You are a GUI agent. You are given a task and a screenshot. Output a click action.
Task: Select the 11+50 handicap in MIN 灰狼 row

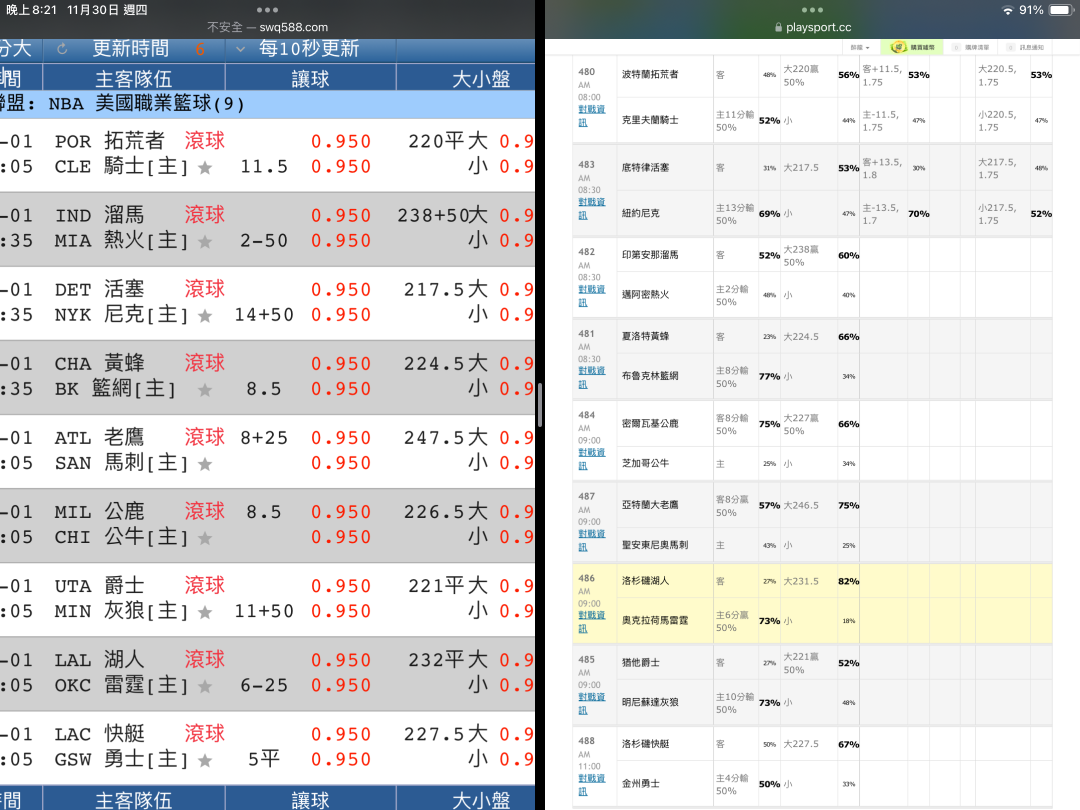click(x=264, y=611)
